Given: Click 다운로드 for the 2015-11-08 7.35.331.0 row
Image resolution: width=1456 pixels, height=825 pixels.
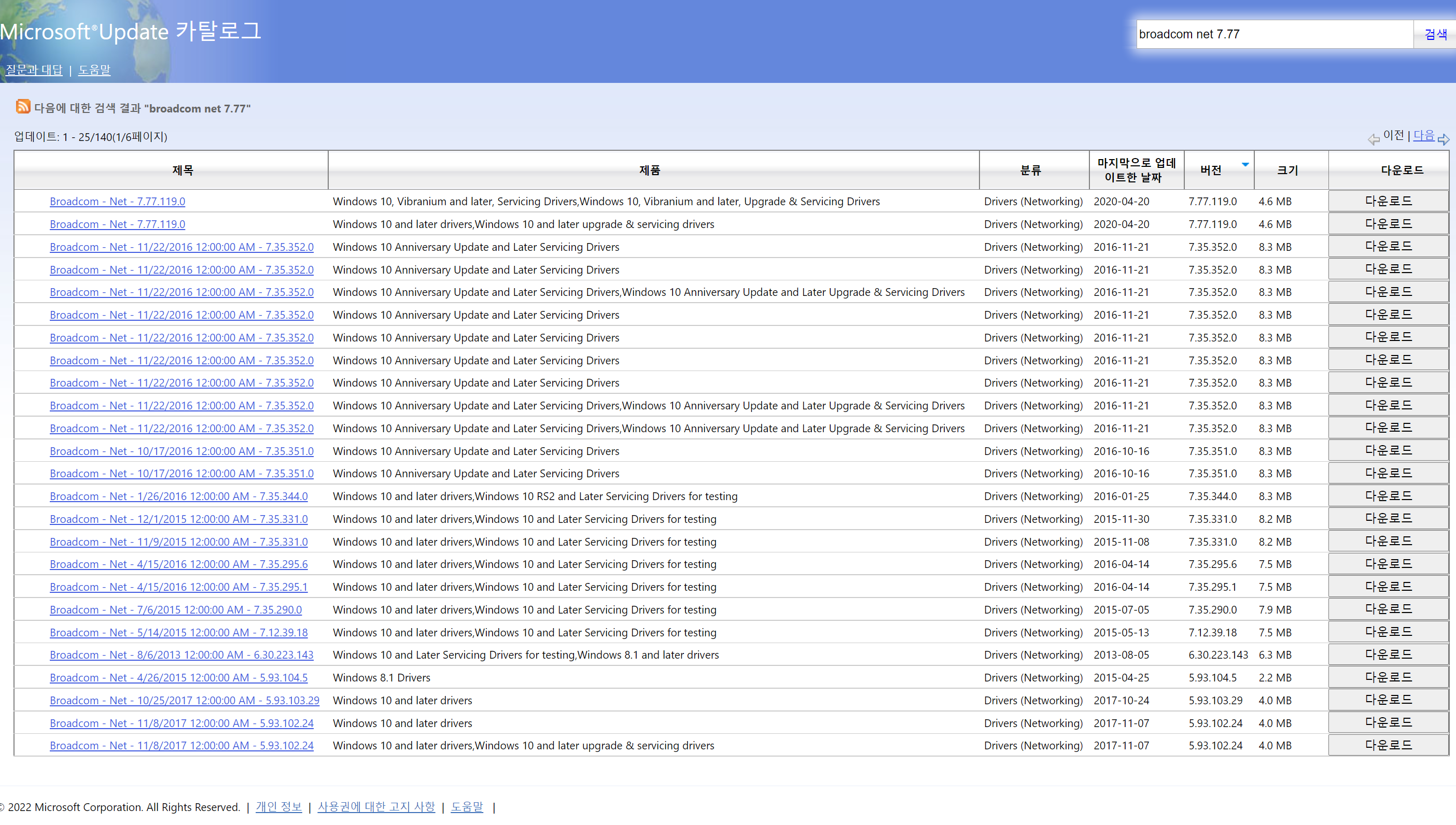Looking at the screenshot, I should coord(1388,542).
